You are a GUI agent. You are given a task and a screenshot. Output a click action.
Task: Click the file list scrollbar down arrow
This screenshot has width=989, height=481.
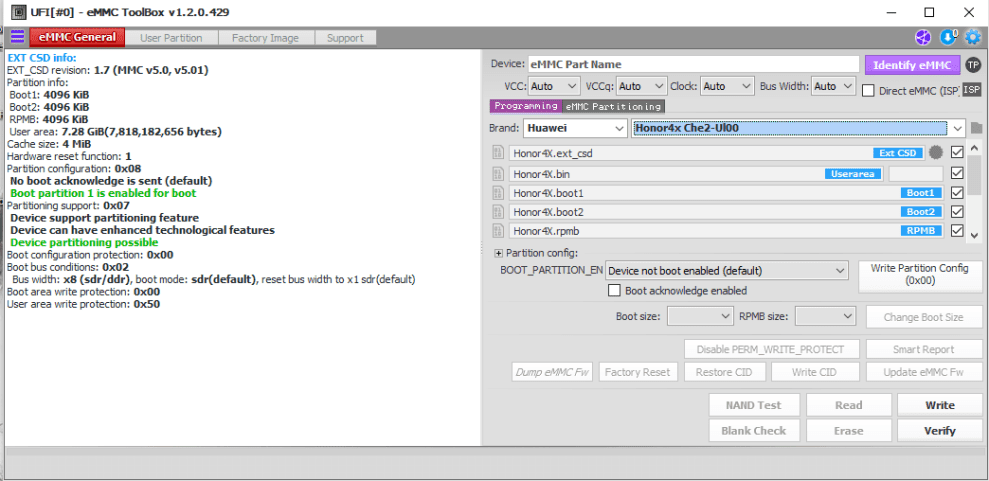pos(974,235)
